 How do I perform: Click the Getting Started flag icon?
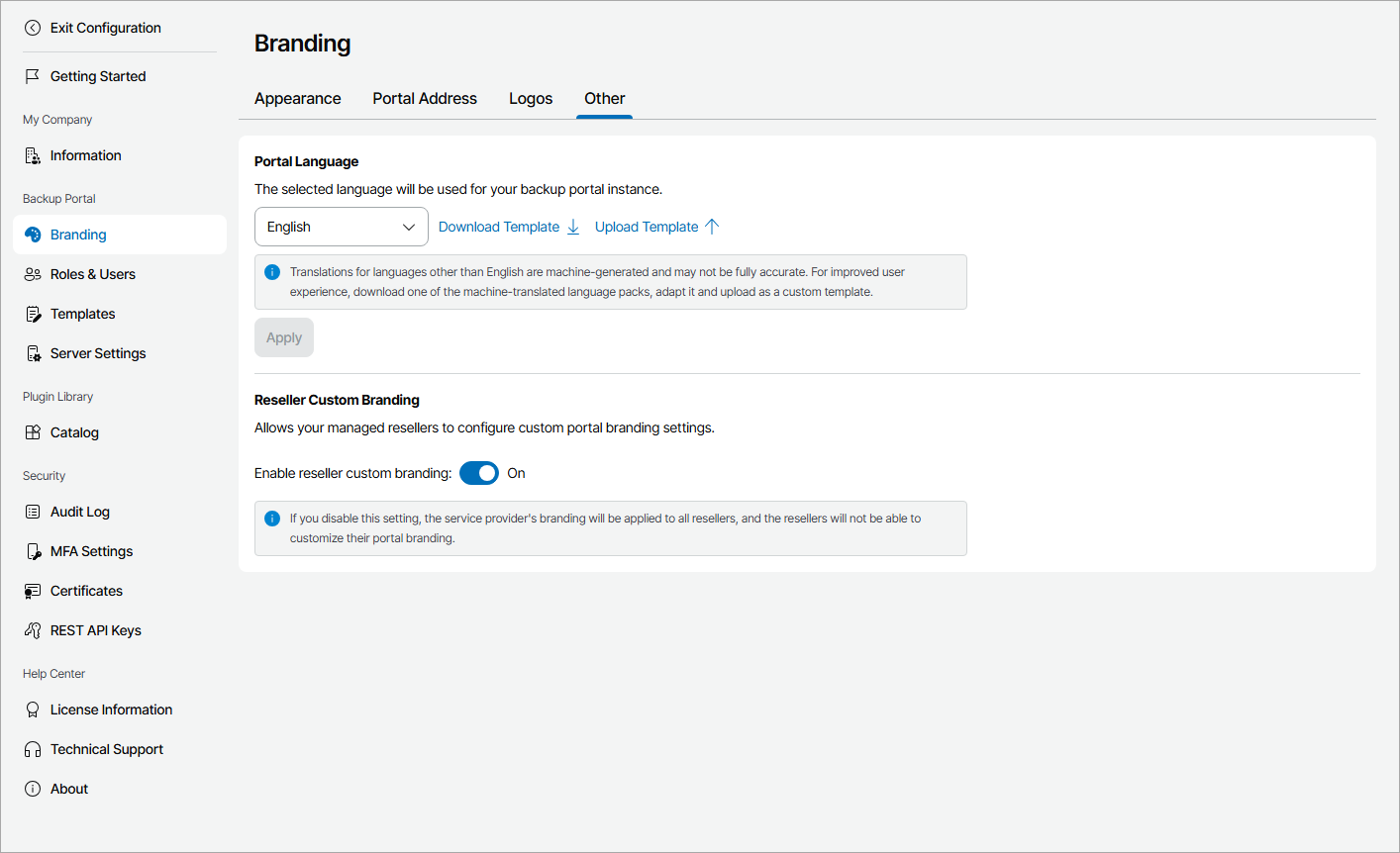pyautogui.click(x=33, y=76)
